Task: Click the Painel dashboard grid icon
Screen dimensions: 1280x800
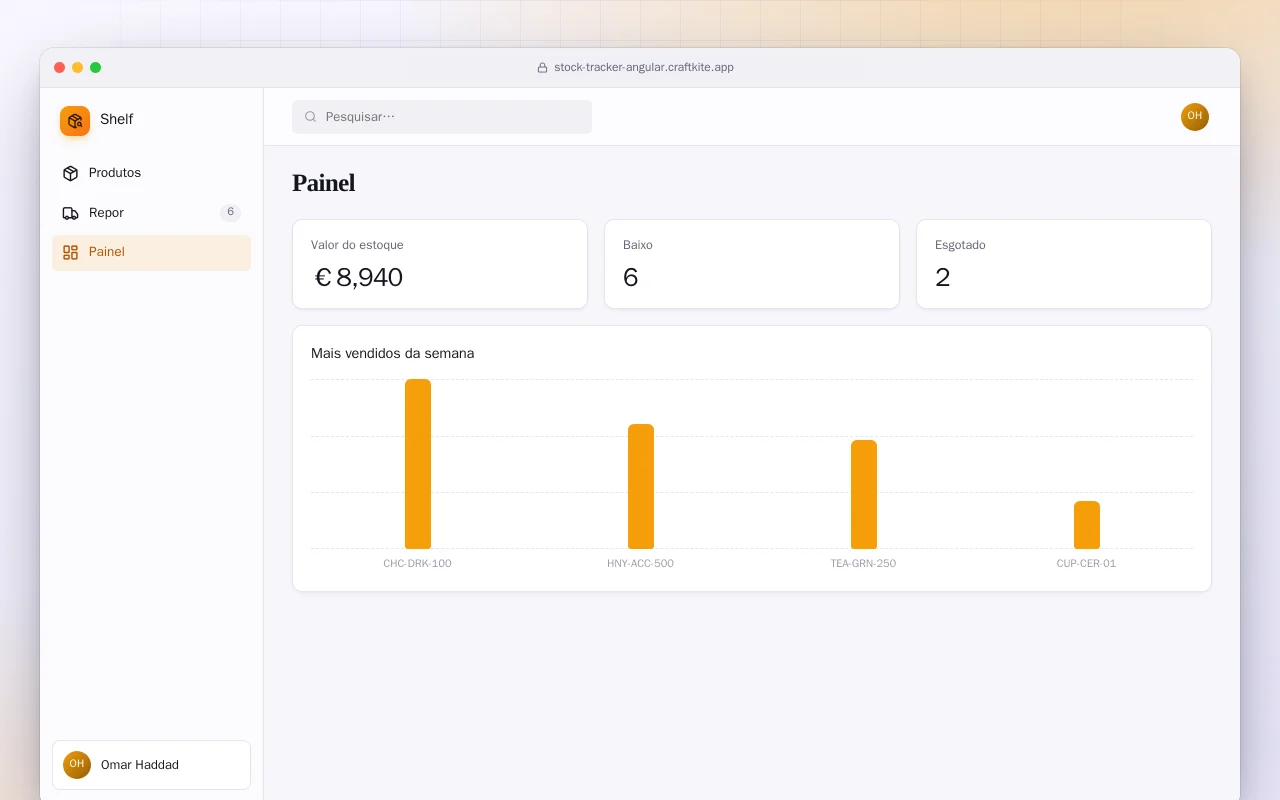Action: (x=70, y=252)
